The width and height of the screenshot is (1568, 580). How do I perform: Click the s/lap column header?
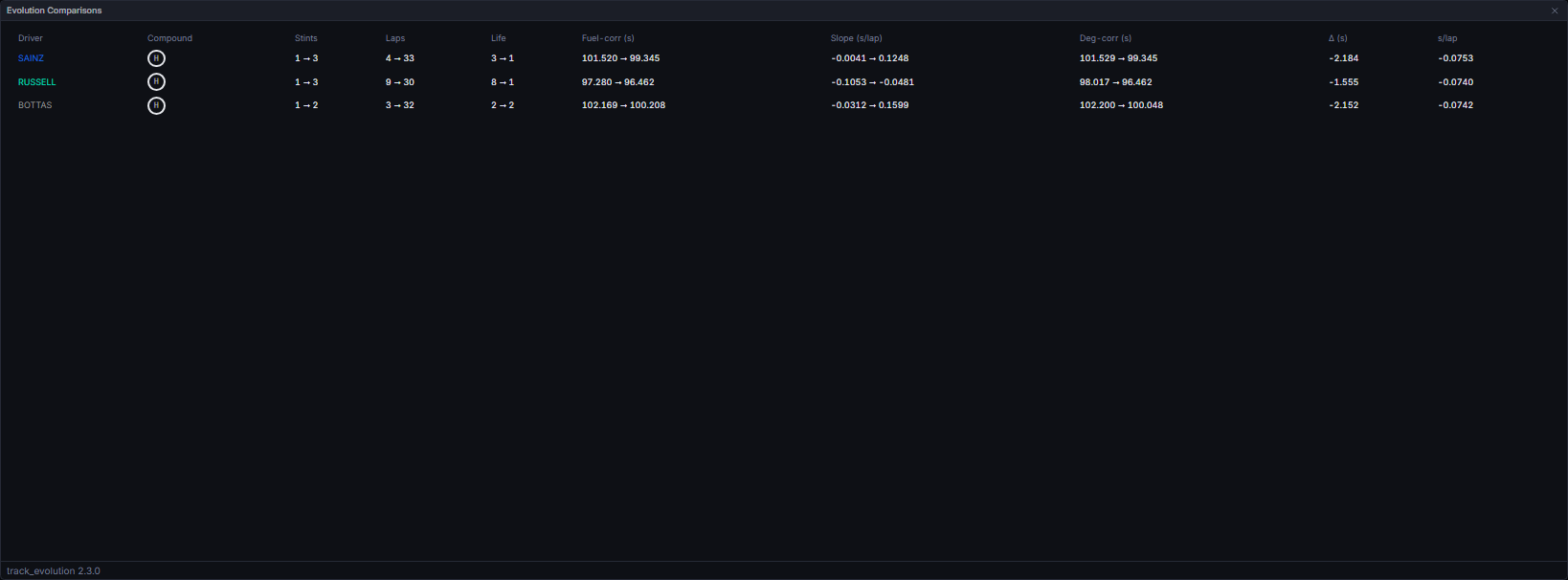[1447, 38]
